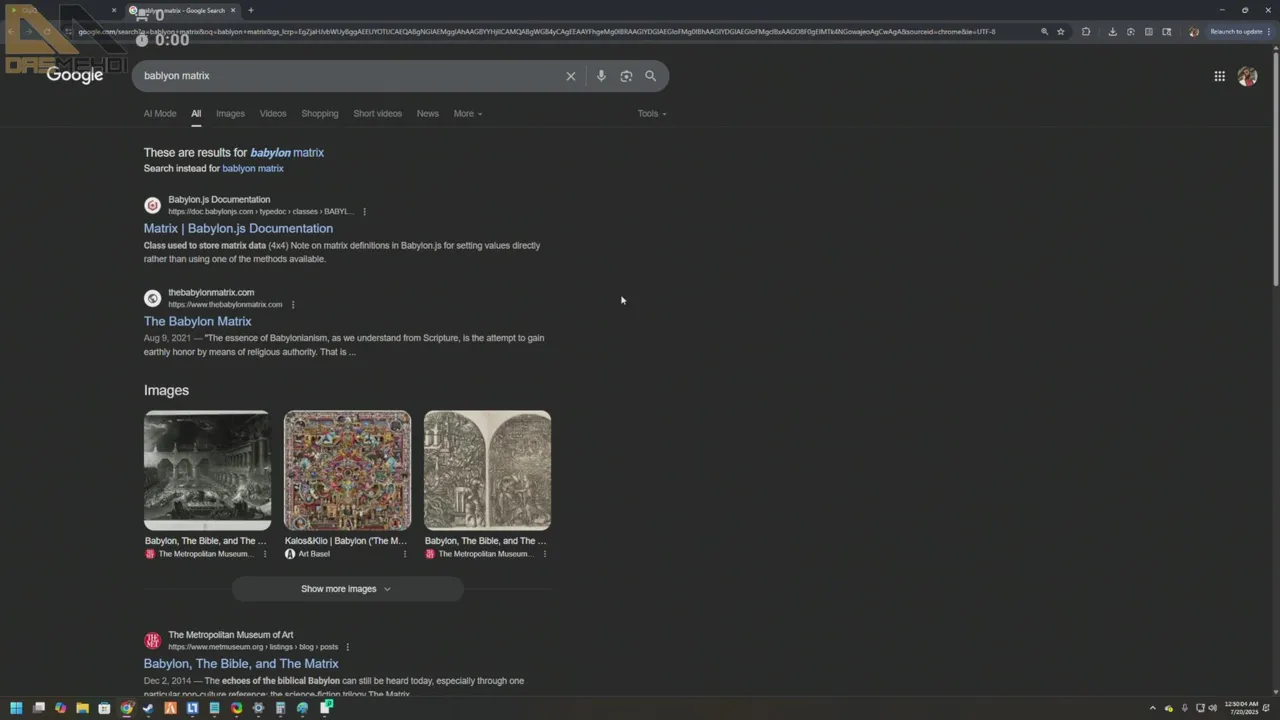
Task: Open File Explorer from the taskbar
Action: pyautogui.click(x=82, y=708)
